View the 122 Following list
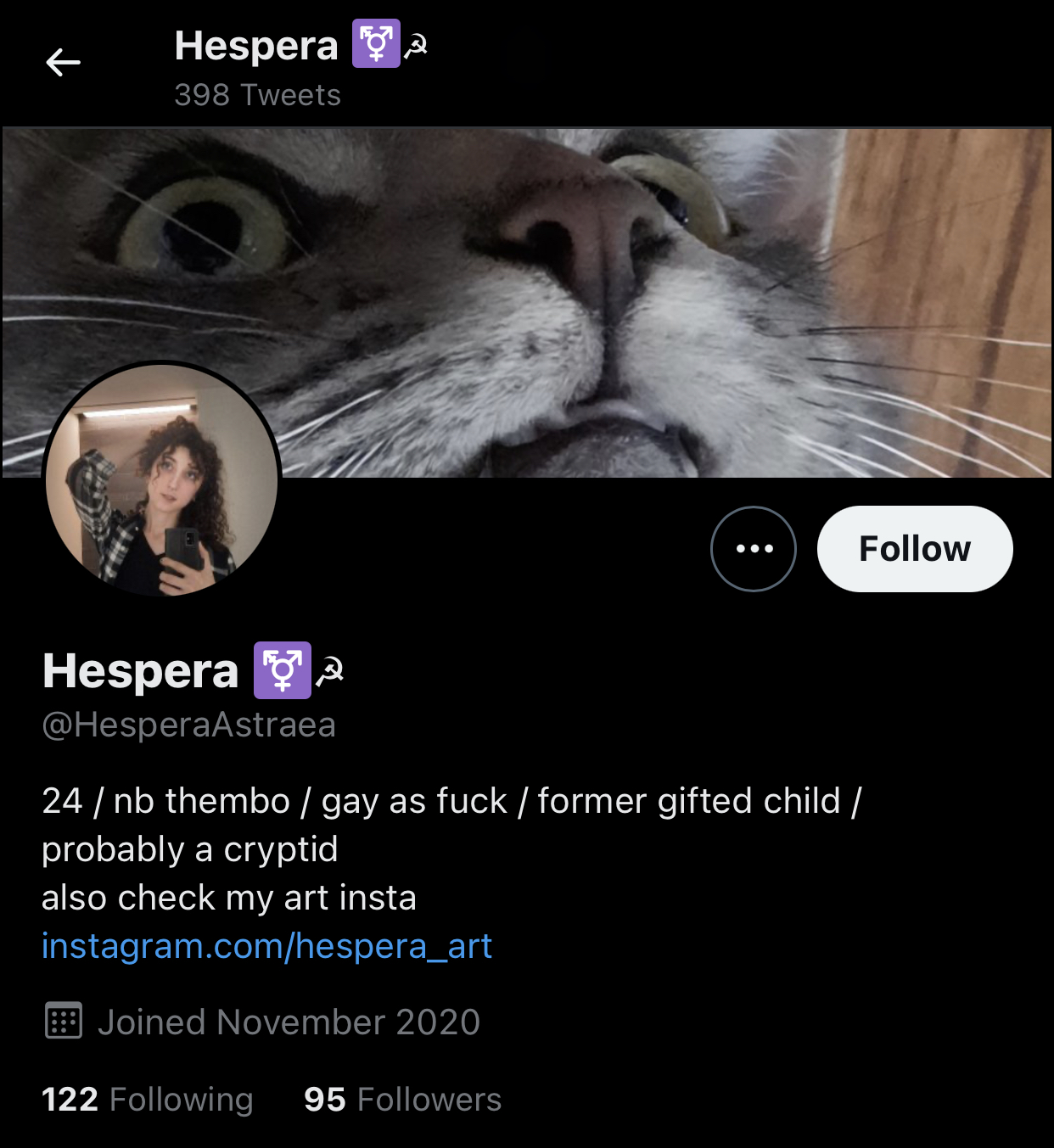The image size is (1054, 1148). (x=147, y=1100)
